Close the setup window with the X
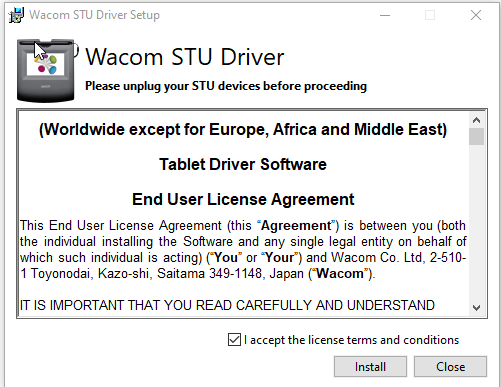 pos(476,15)
